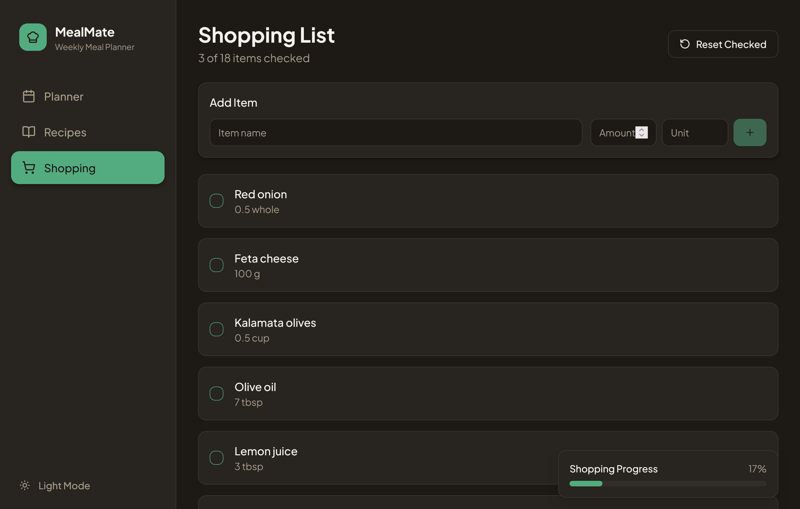
Task: Click the sun icon for Light Mode
Action: pos(25,486)
